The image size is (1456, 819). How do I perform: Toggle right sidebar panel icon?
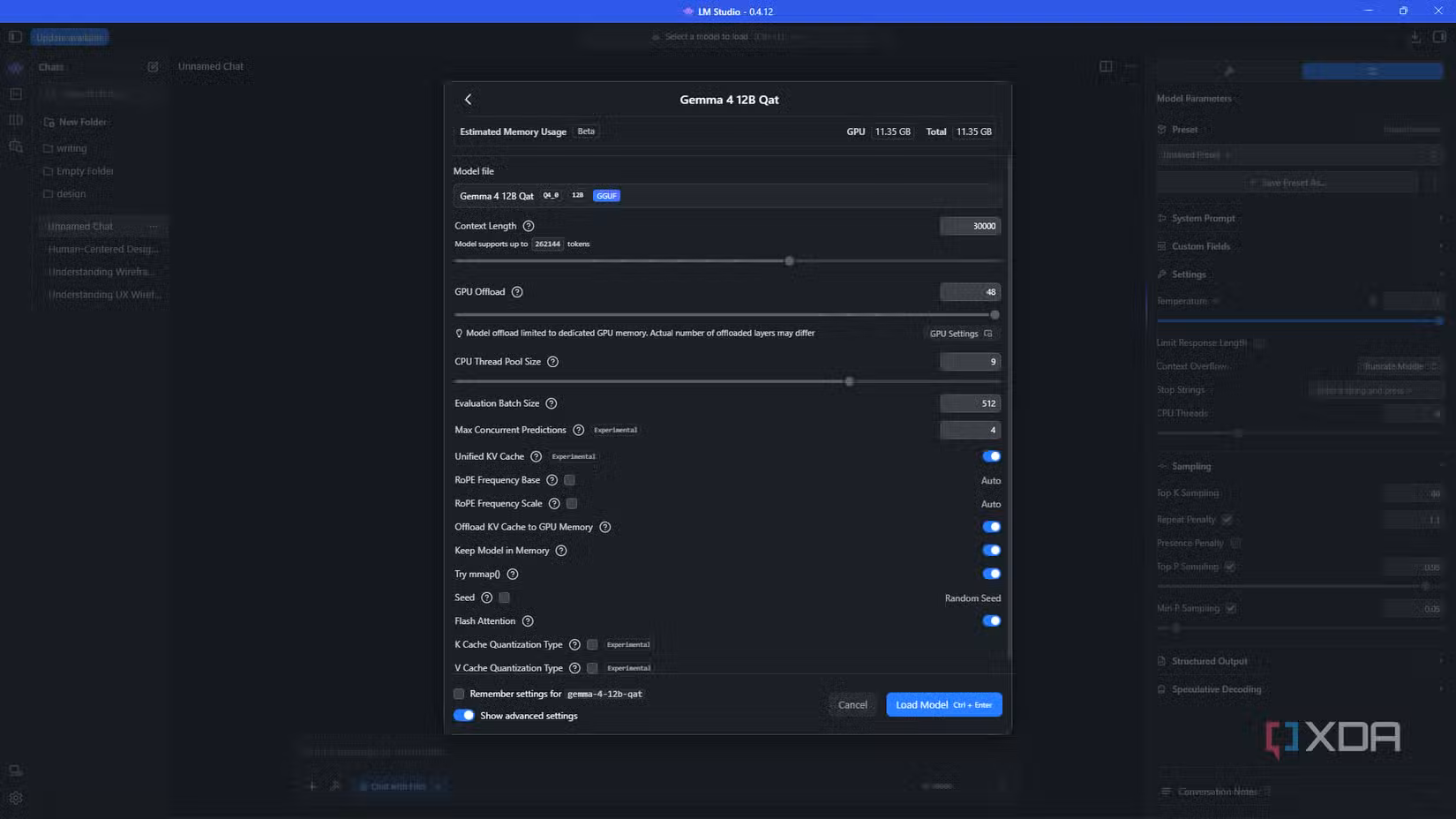click(1439, 37)
